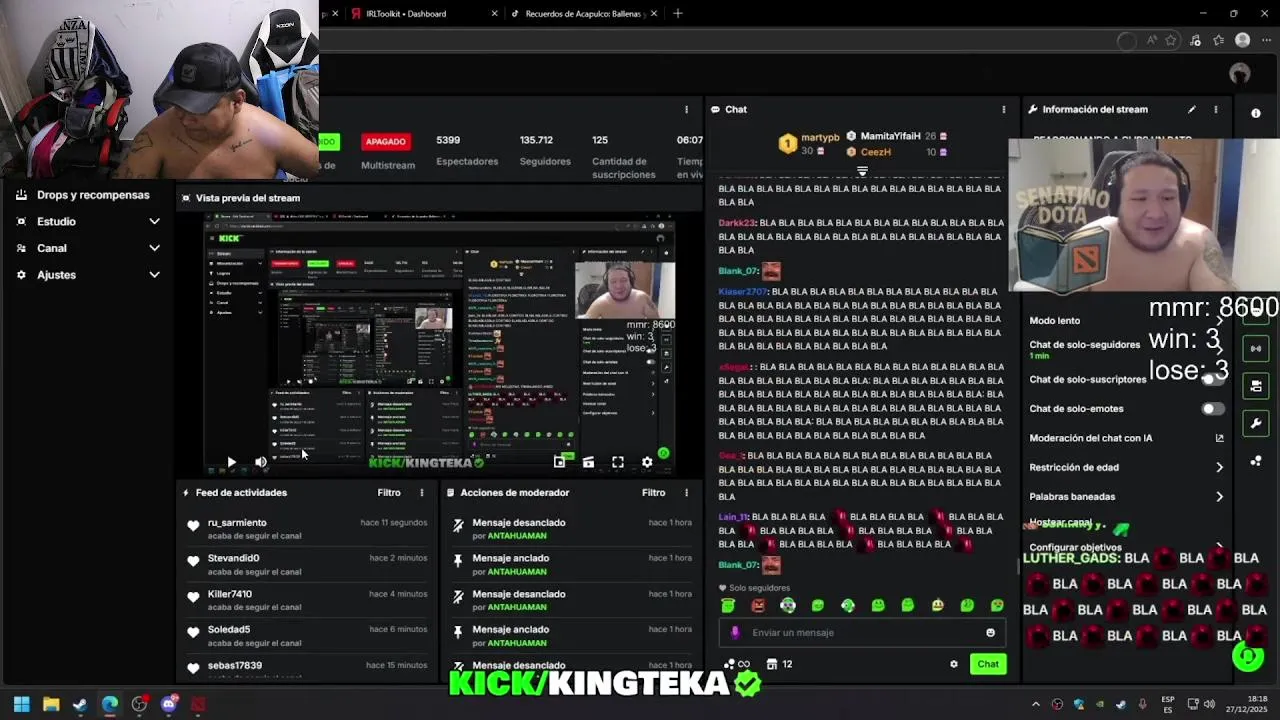Select the red angry emote in chat

758,605
